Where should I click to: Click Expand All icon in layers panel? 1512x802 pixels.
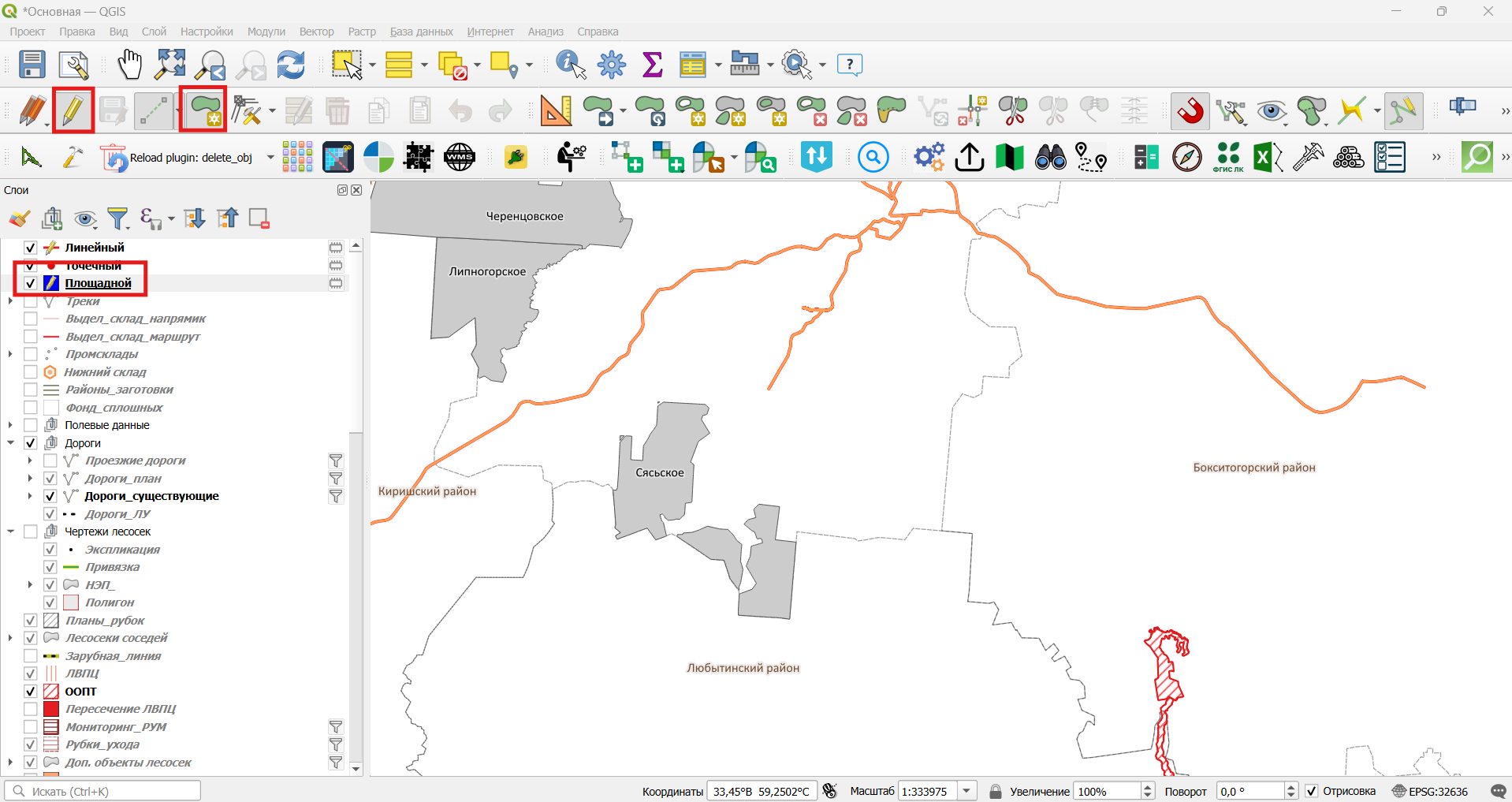click(x=194, y=218)
